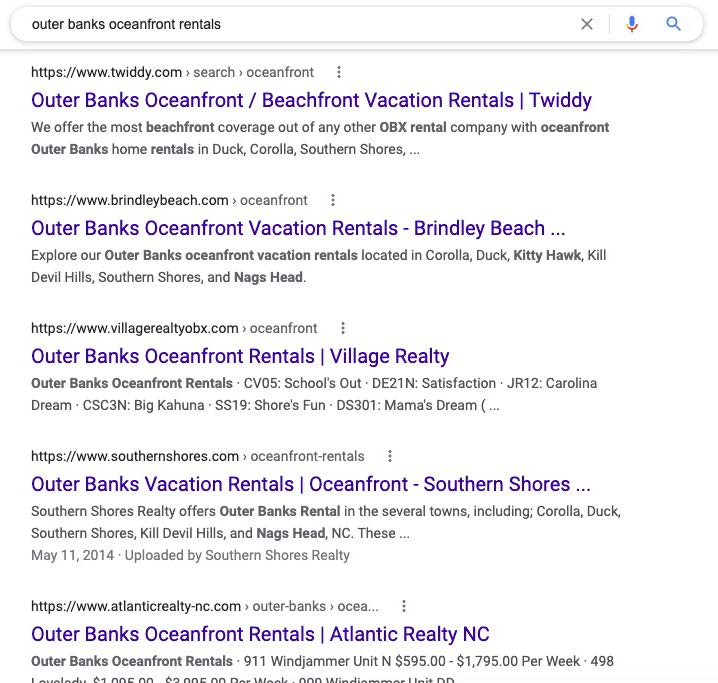Visit the Village Realty Oceanfront Rentals result
This screenshot has height=683, width=718.
point(240,356)
